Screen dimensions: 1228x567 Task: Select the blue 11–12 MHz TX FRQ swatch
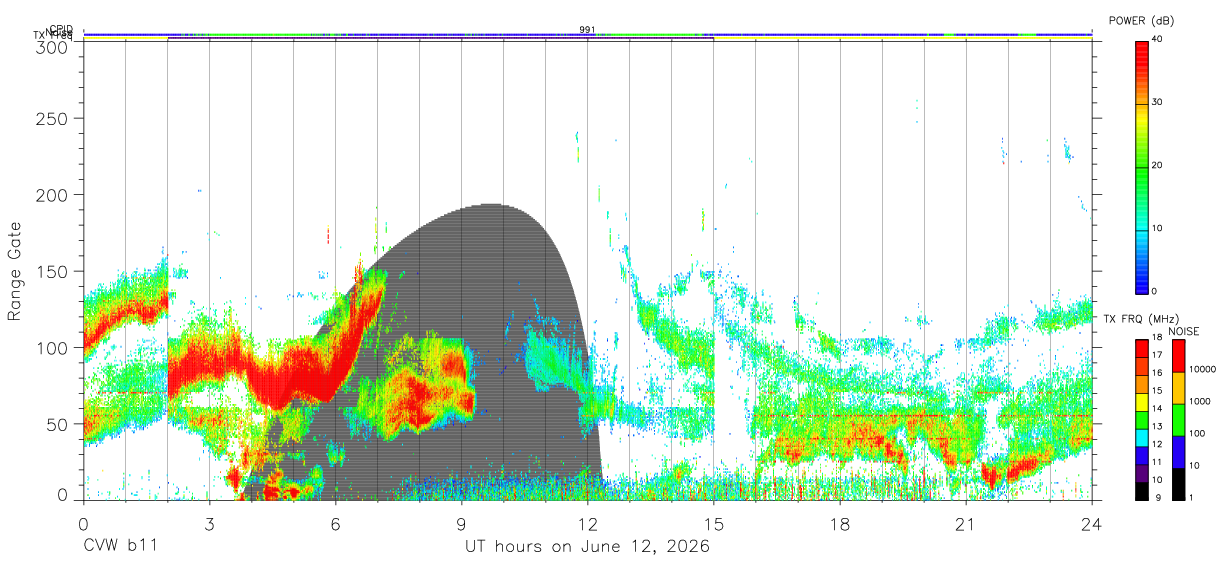coord(1142,456)
